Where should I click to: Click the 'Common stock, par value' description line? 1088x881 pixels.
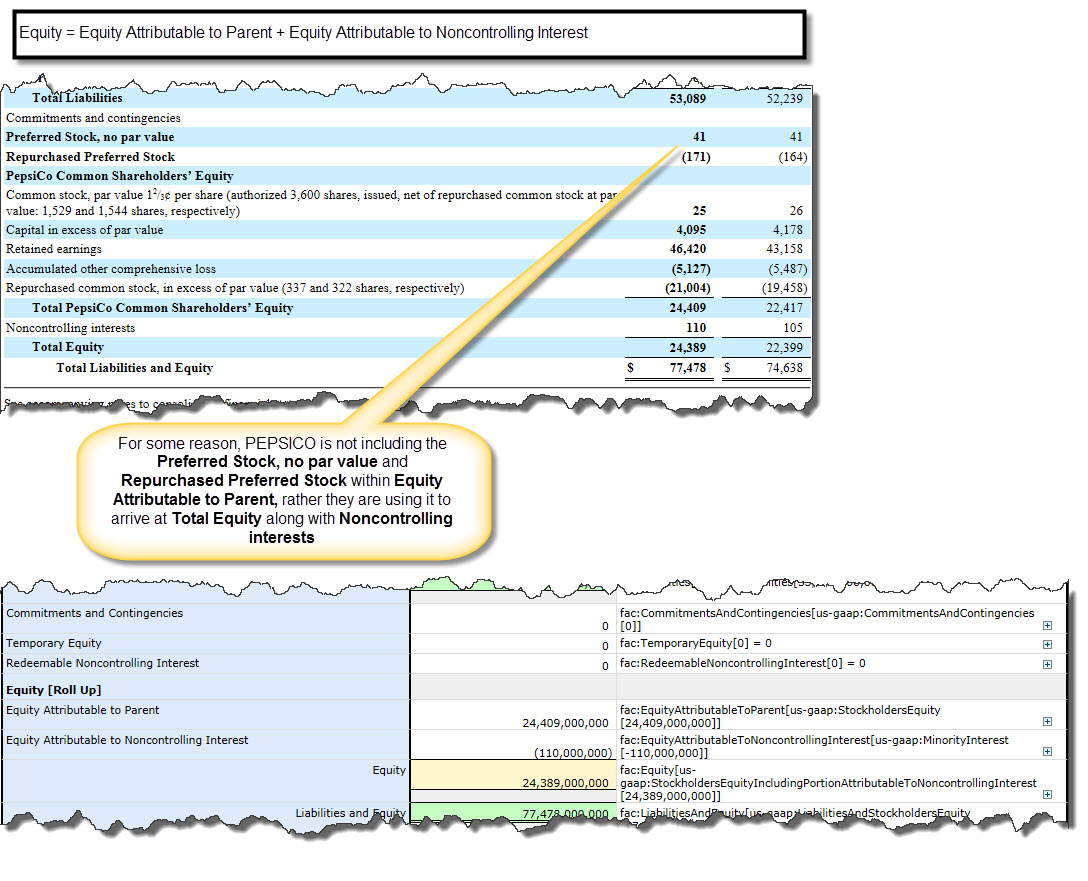(x=311, y=203)
